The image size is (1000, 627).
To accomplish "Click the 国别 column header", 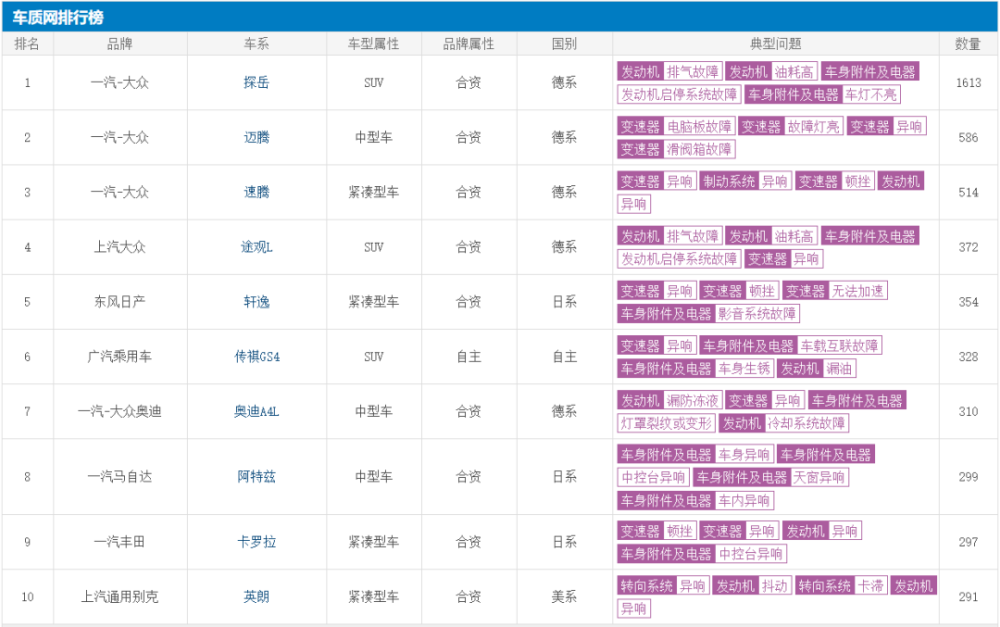I will pyautogui.click(x=564, y=43).
